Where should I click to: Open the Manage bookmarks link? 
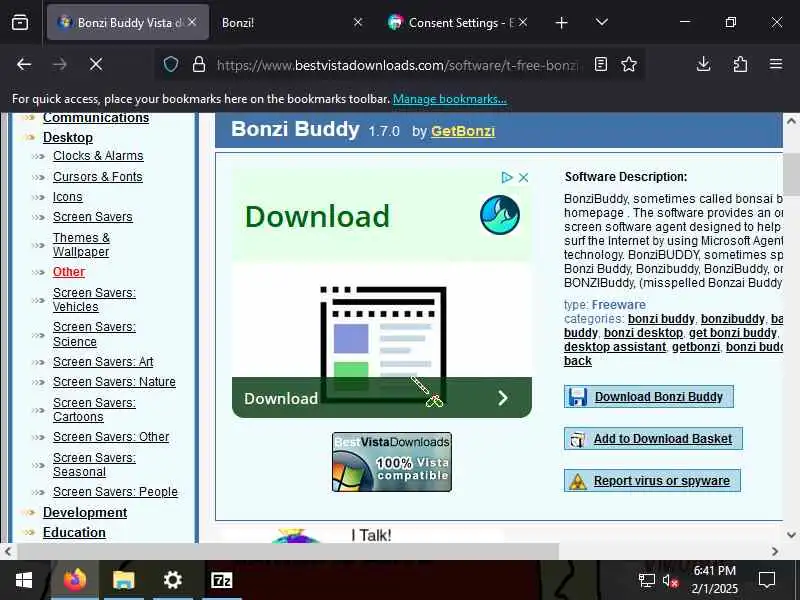pyautogui.click(x=449, y=99)
